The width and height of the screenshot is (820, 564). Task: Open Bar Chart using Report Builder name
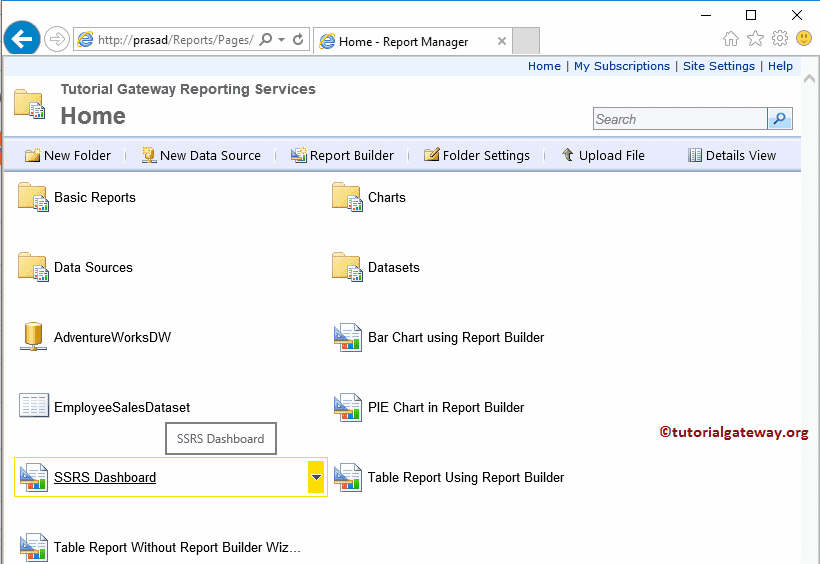coord(456,337)
